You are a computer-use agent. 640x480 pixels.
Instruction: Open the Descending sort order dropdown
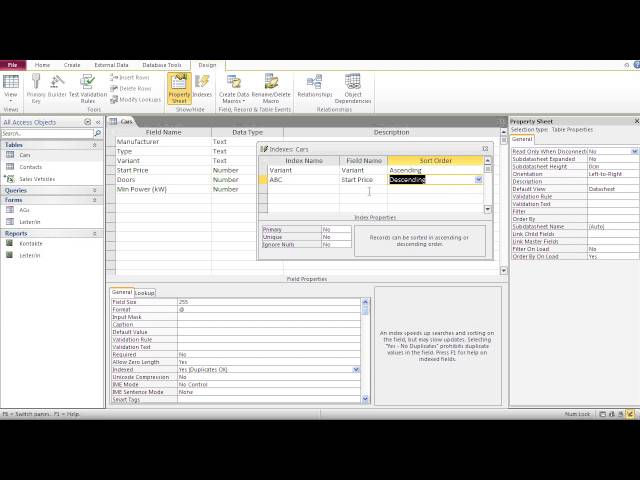[478, 180]
